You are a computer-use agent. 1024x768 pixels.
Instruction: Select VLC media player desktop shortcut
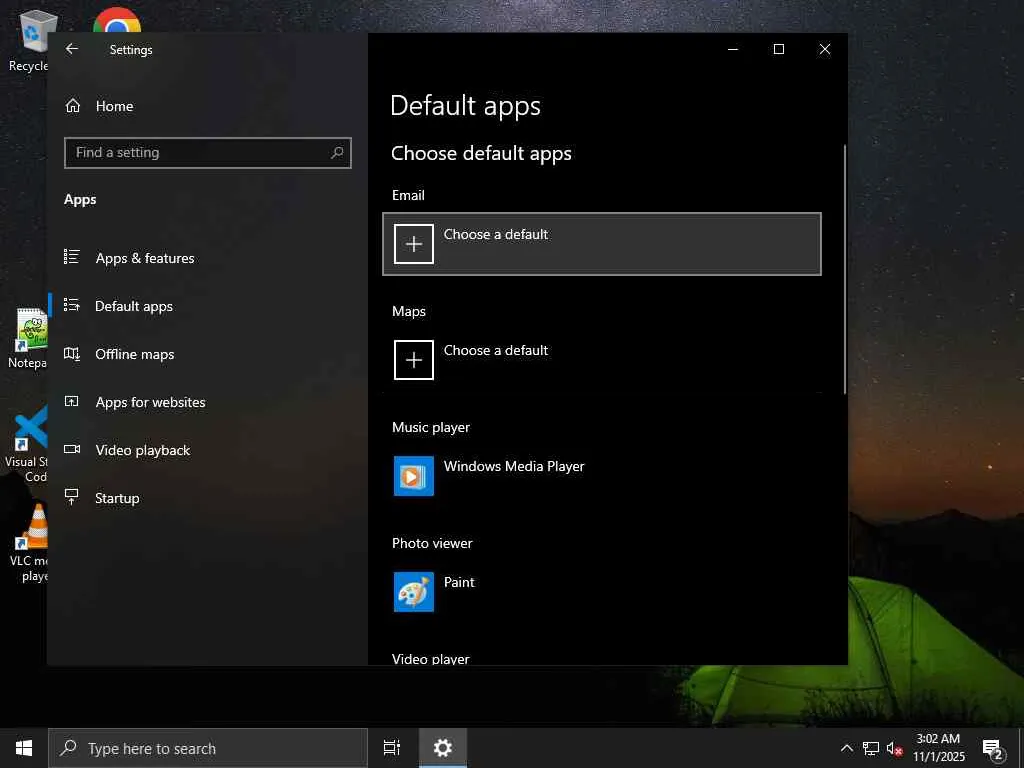(29, 544)
